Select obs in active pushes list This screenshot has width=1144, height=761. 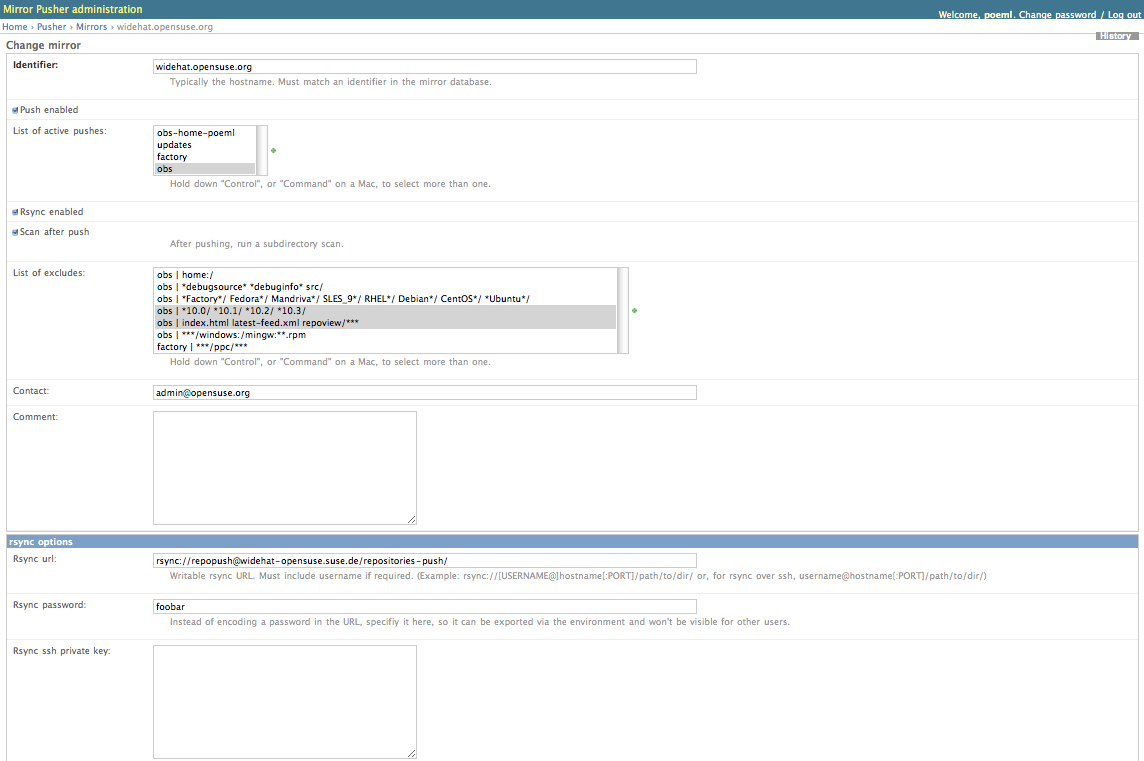205,169
